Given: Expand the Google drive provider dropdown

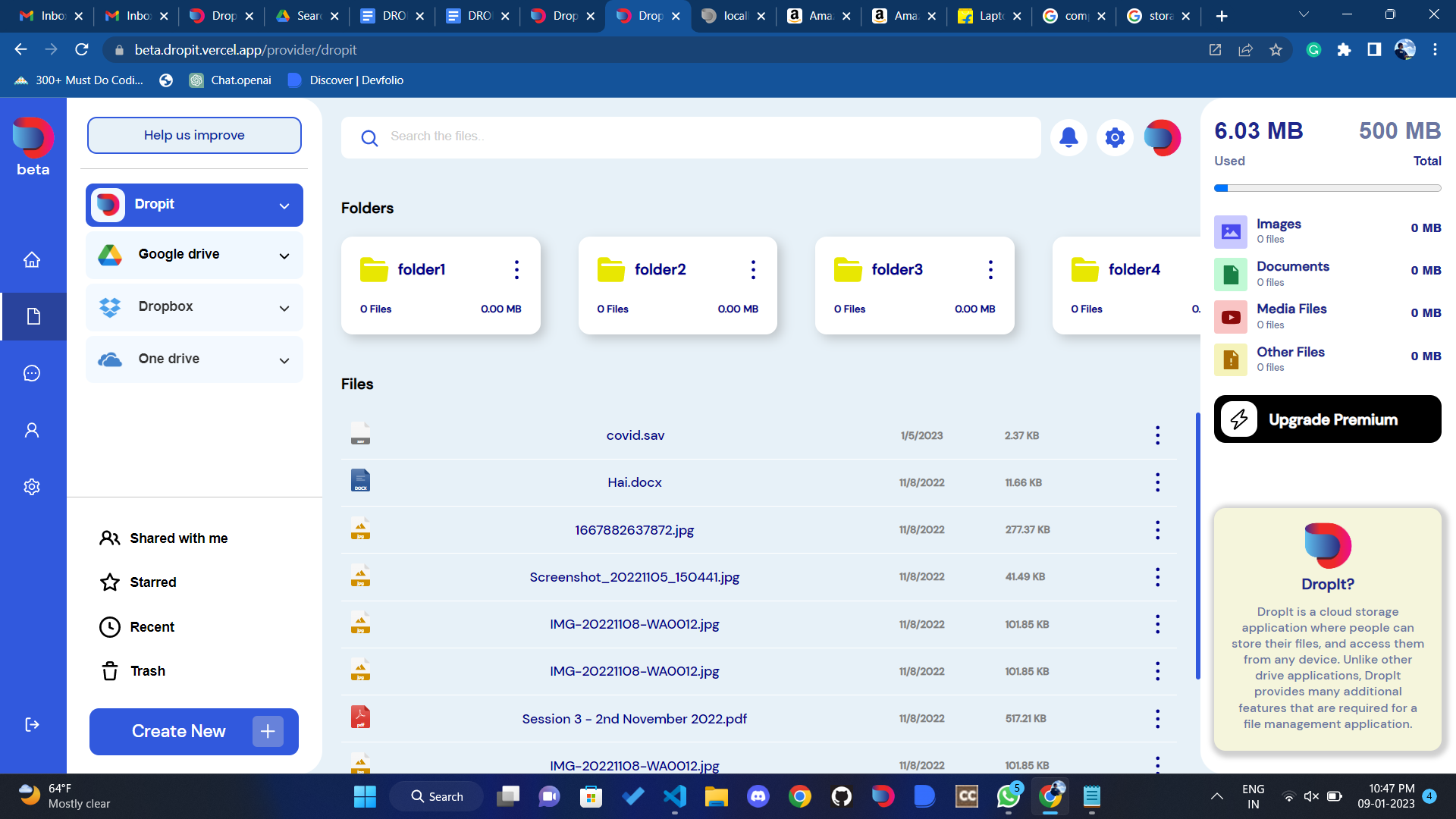Looking at the screenshot, I should point(284,256).
